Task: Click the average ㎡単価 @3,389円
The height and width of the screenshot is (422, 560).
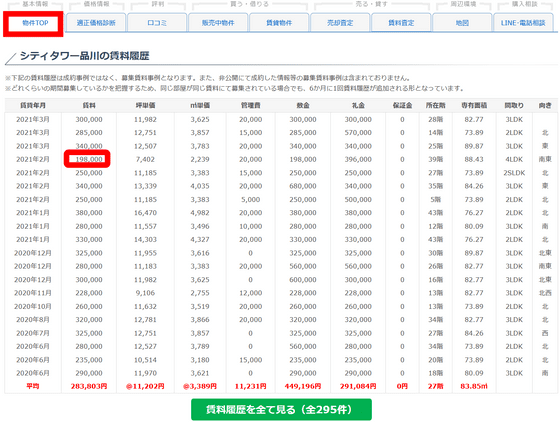Action: tap(200, 386)
